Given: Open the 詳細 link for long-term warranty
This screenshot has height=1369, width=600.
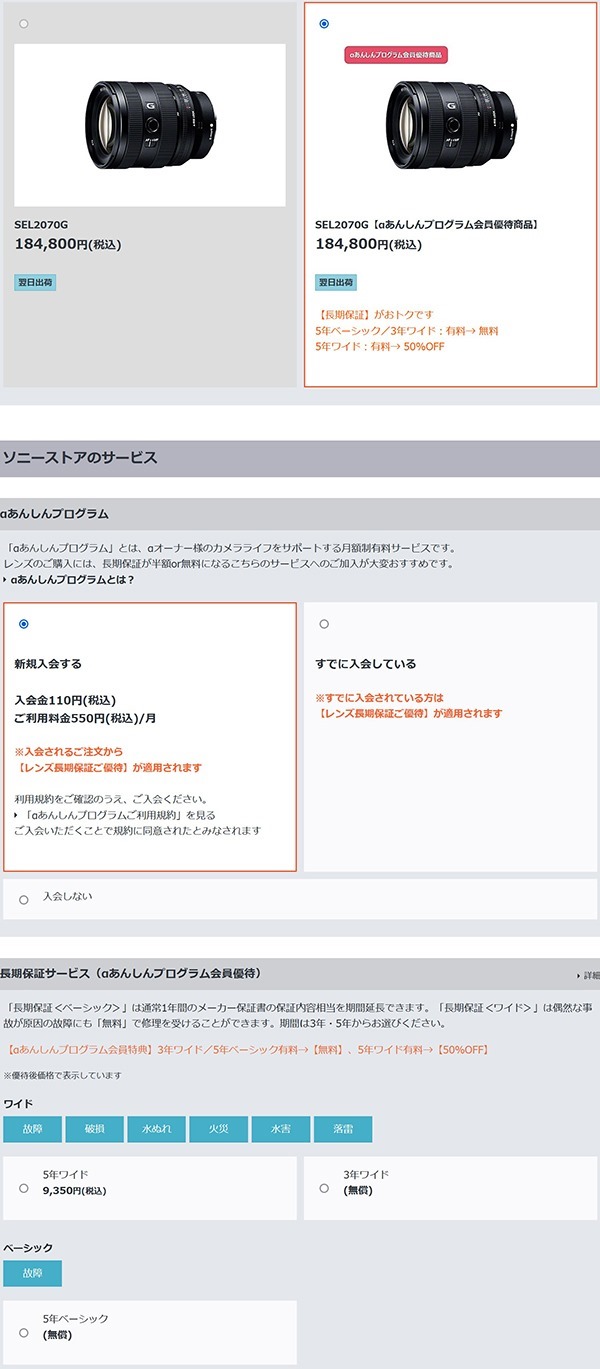Looking at the screenshot, I should click(x=588, y=975).
